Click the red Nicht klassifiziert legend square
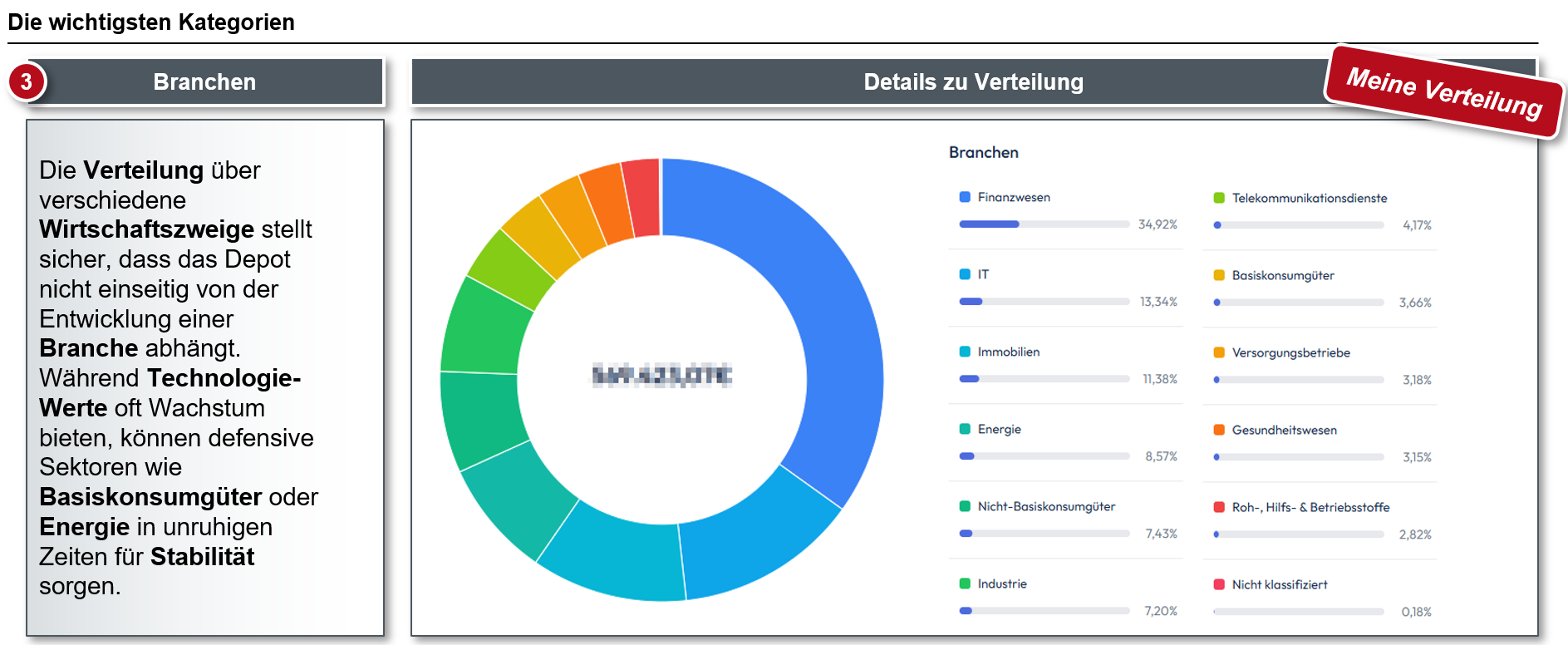 pyautogui.click(x=1219, y=584)
